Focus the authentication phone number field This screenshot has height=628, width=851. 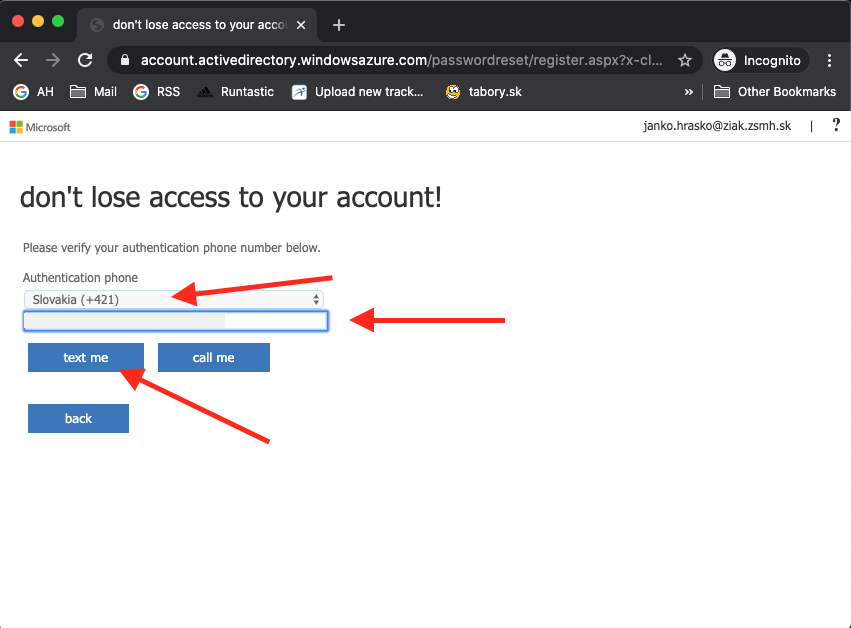point(176,321)
